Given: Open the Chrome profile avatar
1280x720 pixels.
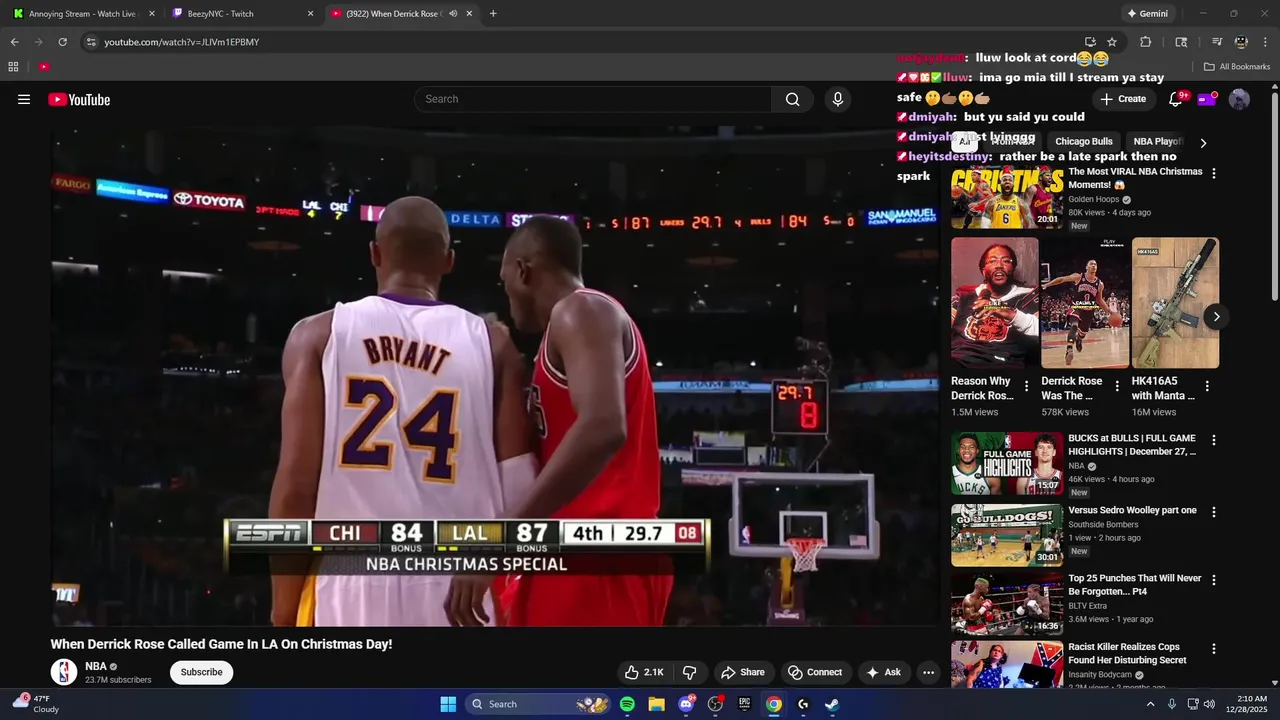Looking at the screenshot, I should point(1241,42).
